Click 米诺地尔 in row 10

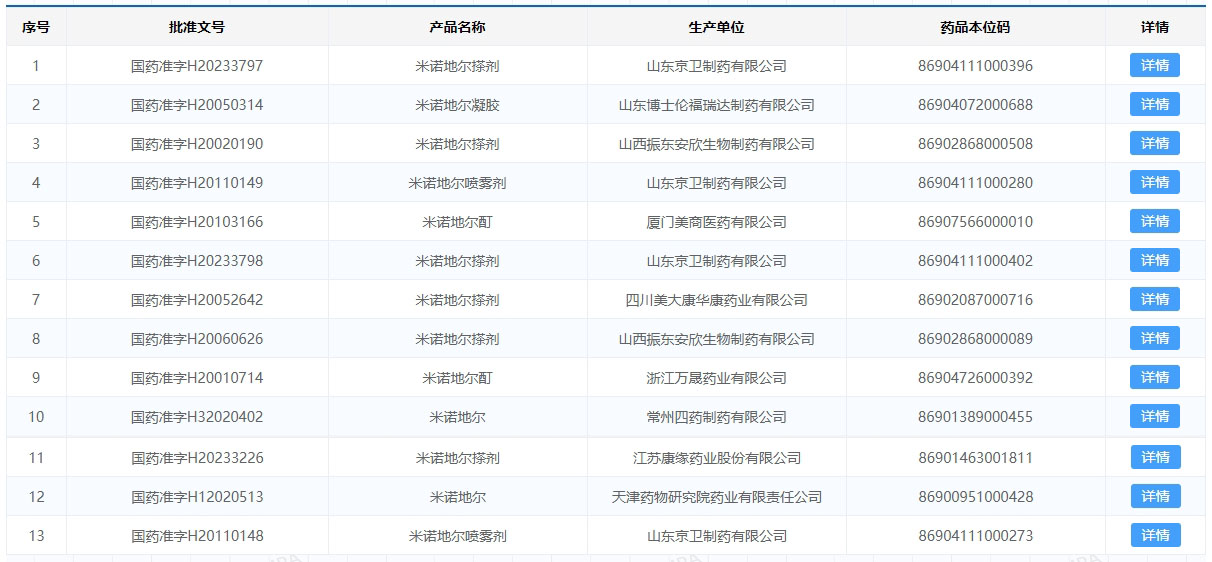(457, 417)
